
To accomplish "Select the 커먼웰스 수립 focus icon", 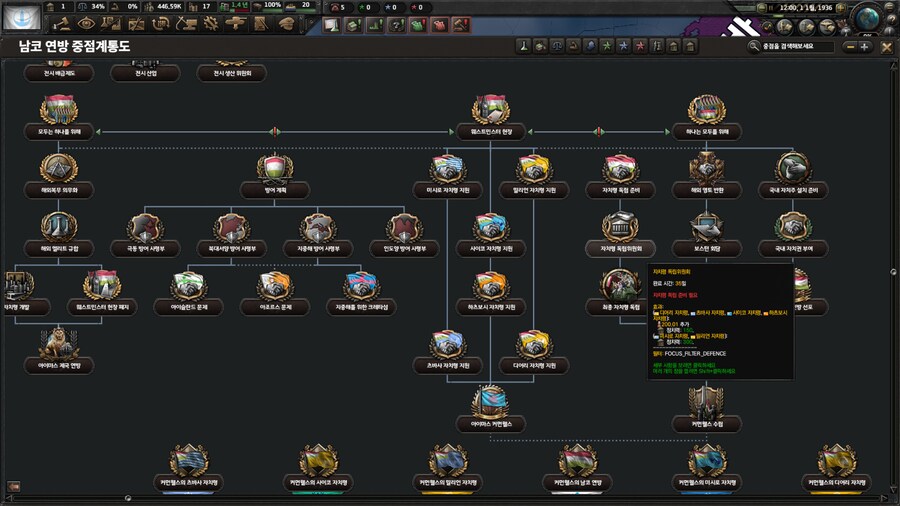I will [x=708, y=401].
